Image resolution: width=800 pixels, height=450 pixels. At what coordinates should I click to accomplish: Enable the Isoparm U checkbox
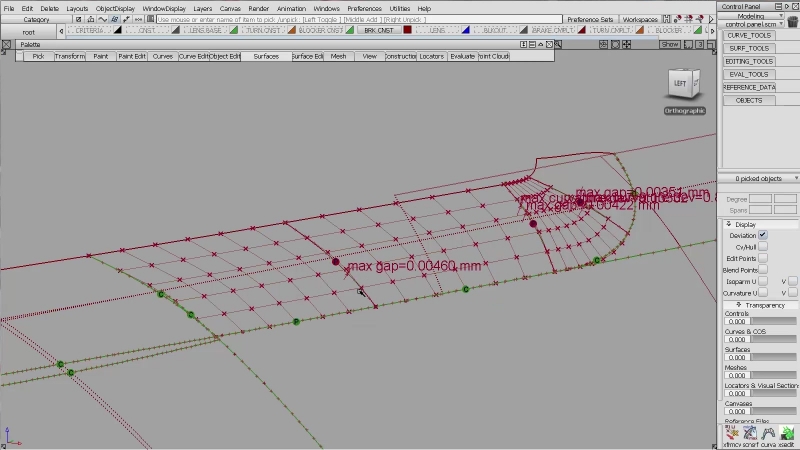763,281
